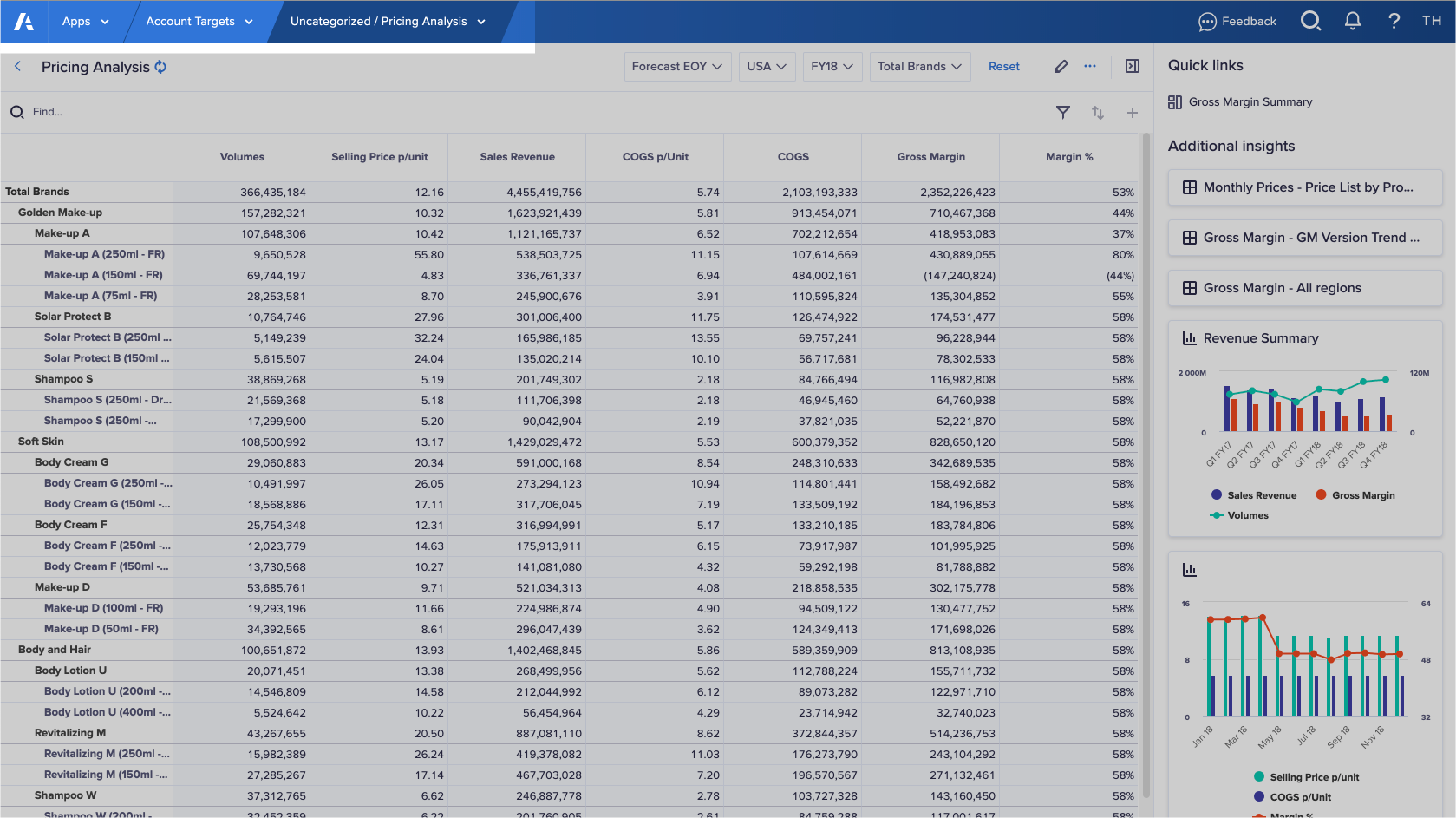The height and width of the screenshot is (818, 1456).
Task: Go back with the left arrow
Action: [x=17, y=66]
